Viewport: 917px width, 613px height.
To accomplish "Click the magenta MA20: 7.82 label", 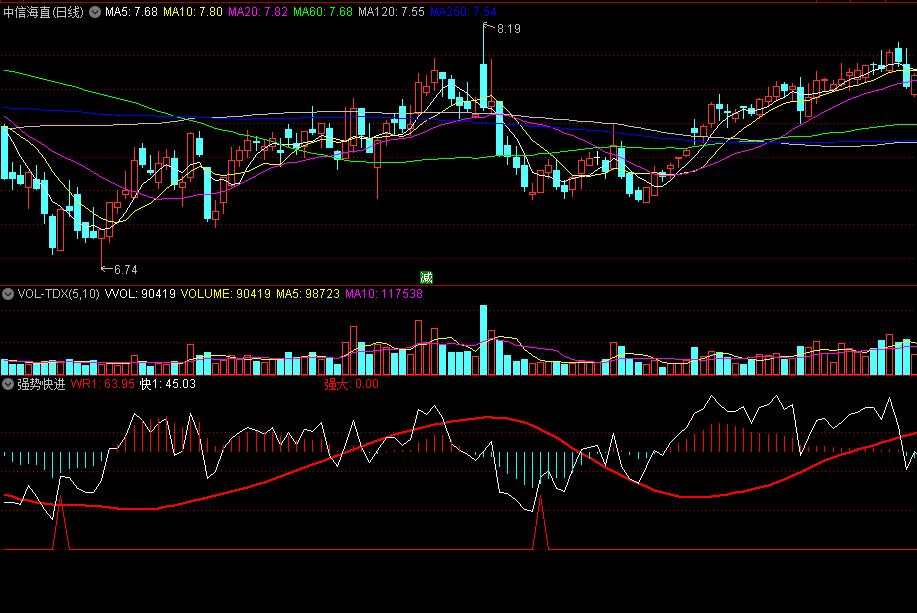I will (258, 12).
